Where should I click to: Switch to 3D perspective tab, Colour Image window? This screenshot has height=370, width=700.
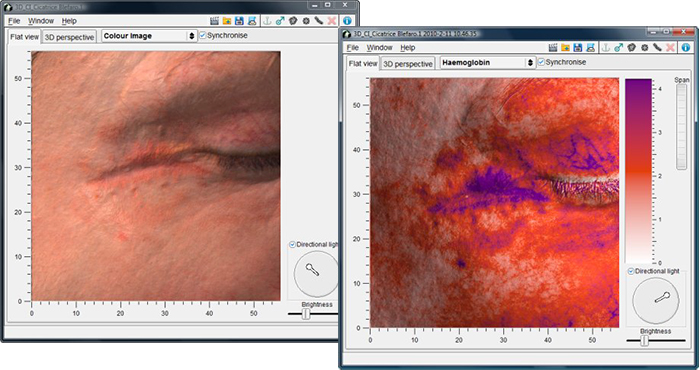coord(69,37)
